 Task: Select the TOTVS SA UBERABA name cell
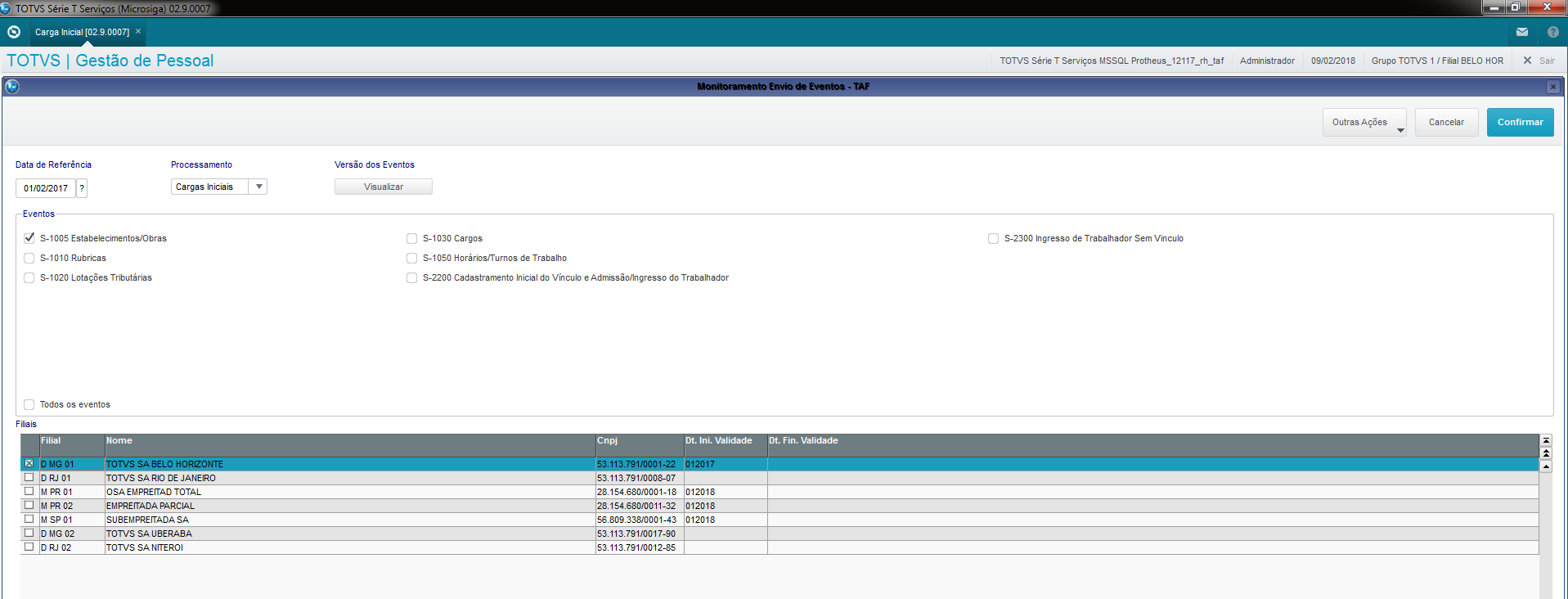350,534
